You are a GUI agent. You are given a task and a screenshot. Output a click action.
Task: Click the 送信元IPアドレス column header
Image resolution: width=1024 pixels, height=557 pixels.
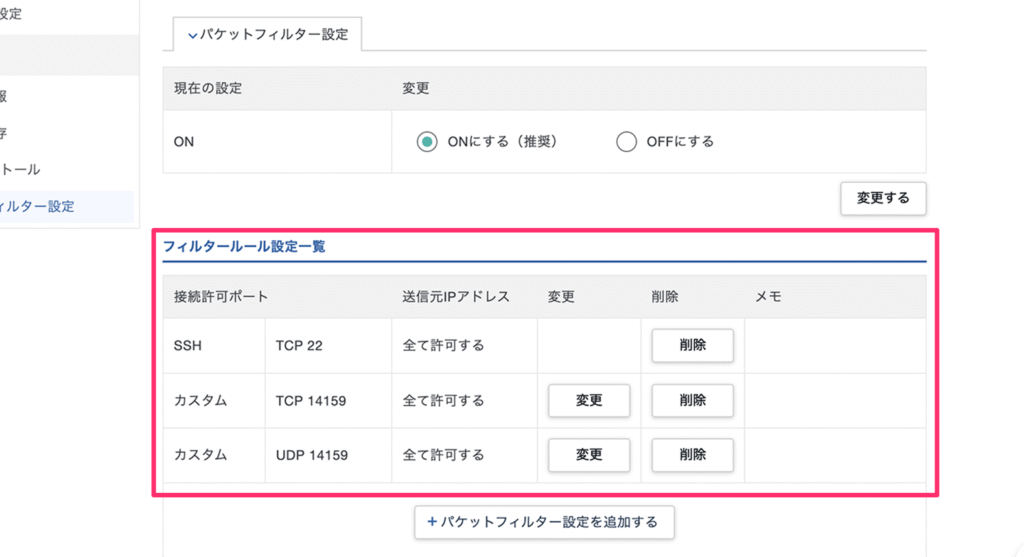click(456, 297)
